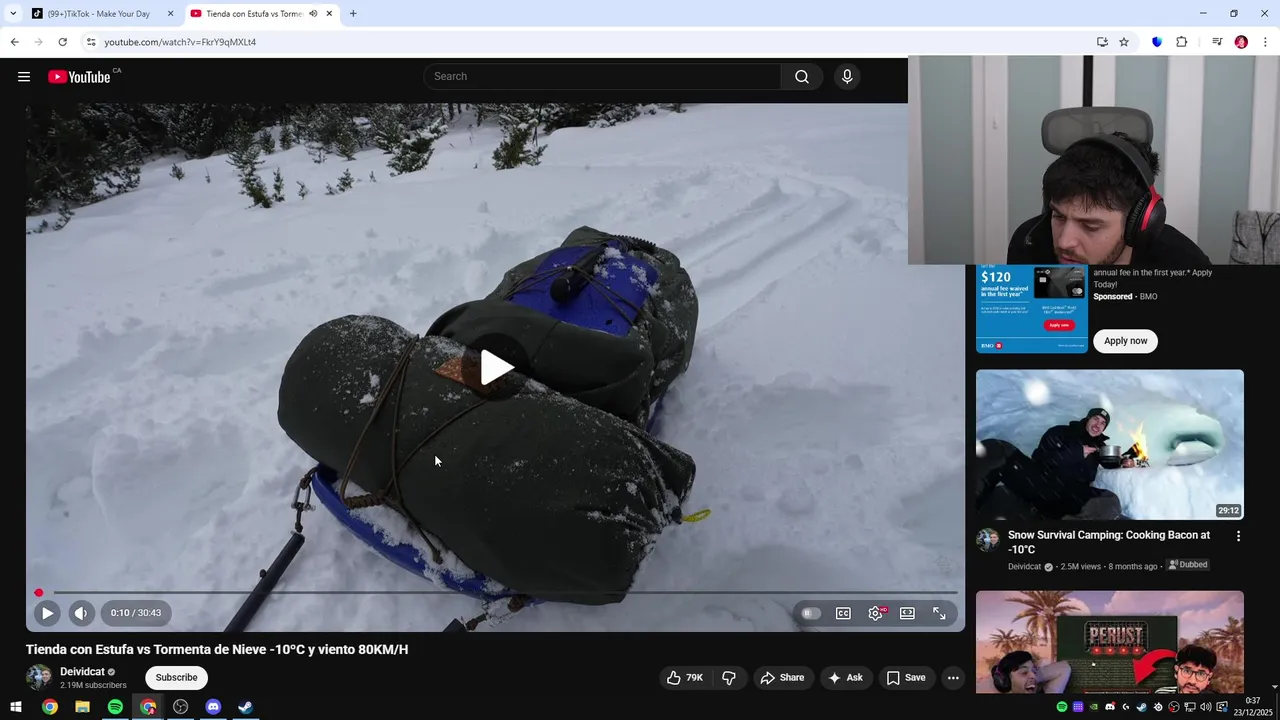The height and width of the screenshot is (720, 1280).
Task: Click the large center play button
Action: (496, 367)
